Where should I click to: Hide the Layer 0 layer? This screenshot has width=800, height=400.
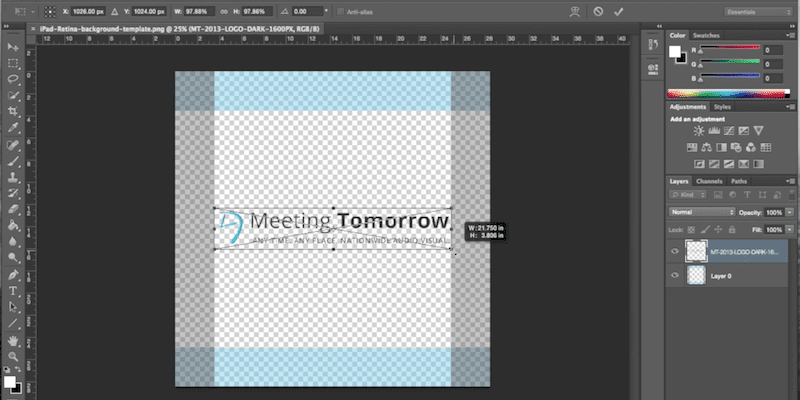click(x=674, y=275)
